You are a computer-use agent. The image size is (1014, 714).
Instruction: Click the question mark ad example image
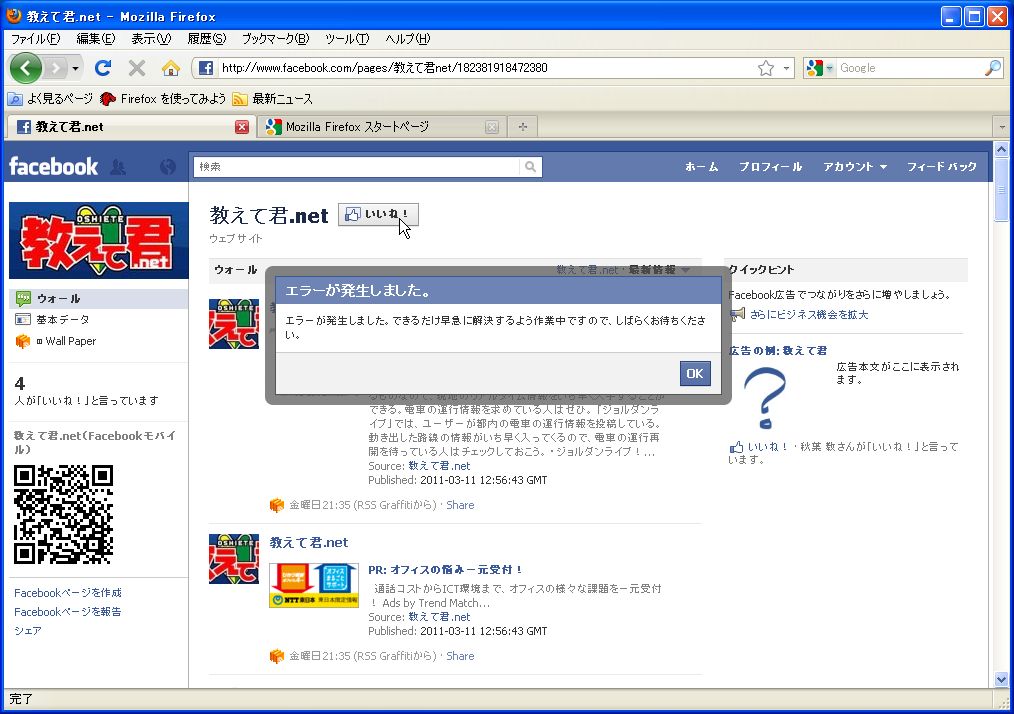coord(765,398)
